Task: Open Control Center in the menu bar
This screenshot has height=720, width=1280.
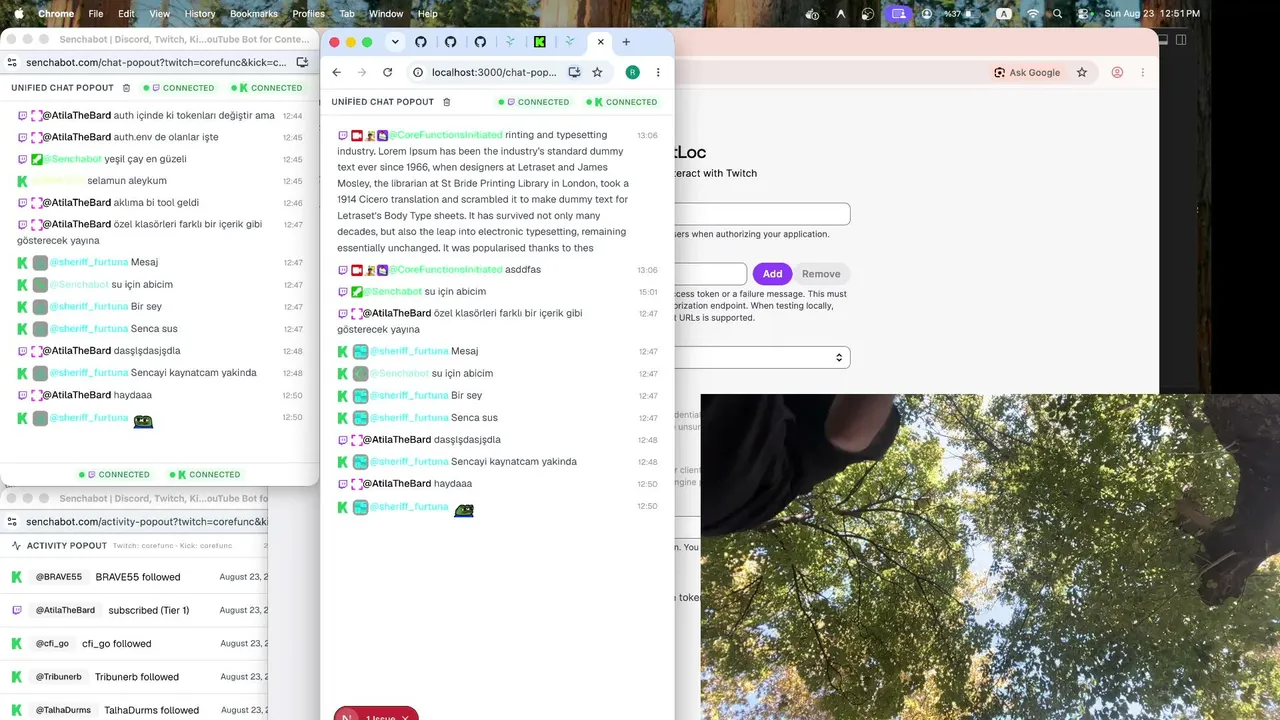Action: [1083, 14]
